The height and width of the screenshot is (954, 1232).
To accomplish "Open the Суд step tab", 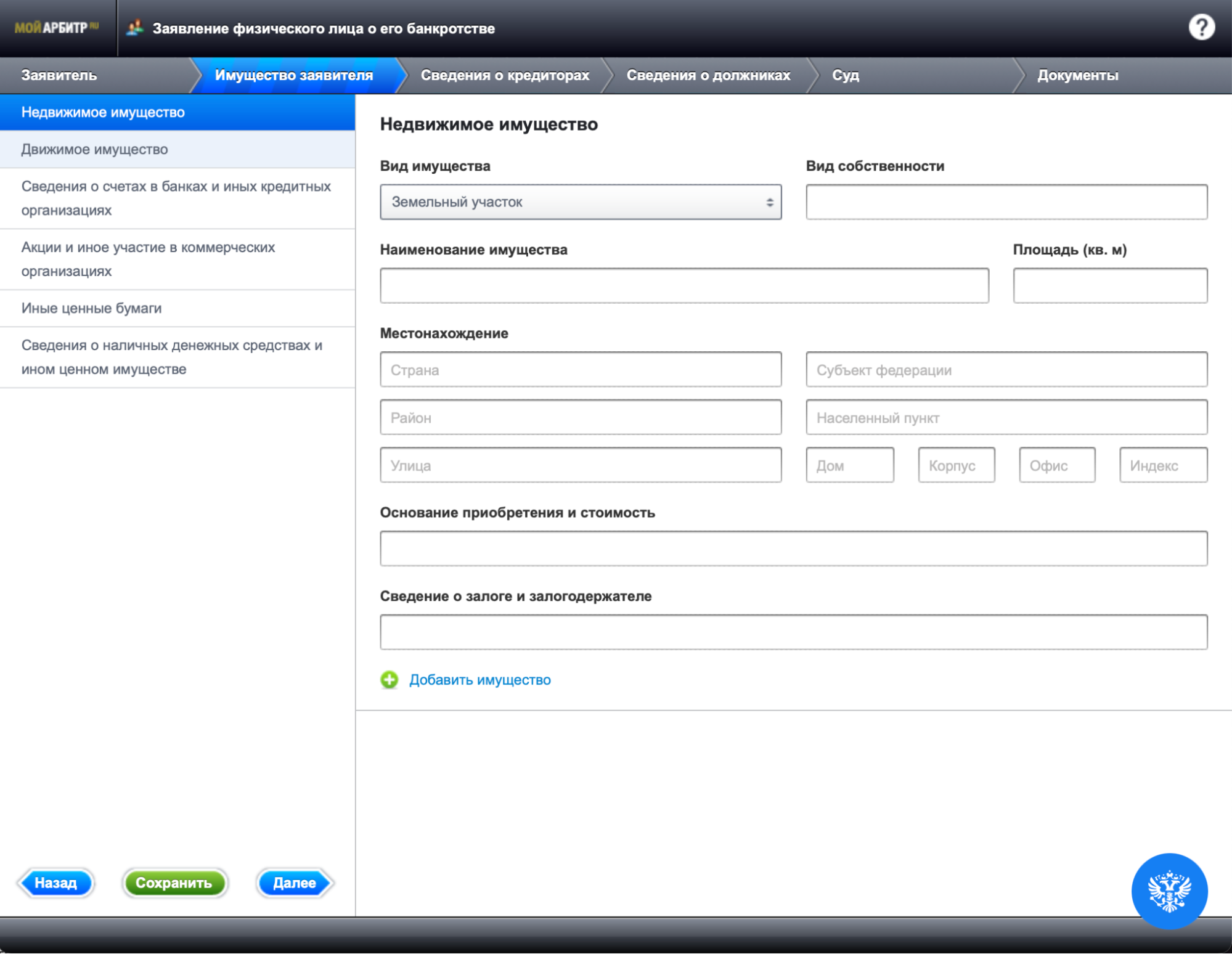I will click(845, 75).
